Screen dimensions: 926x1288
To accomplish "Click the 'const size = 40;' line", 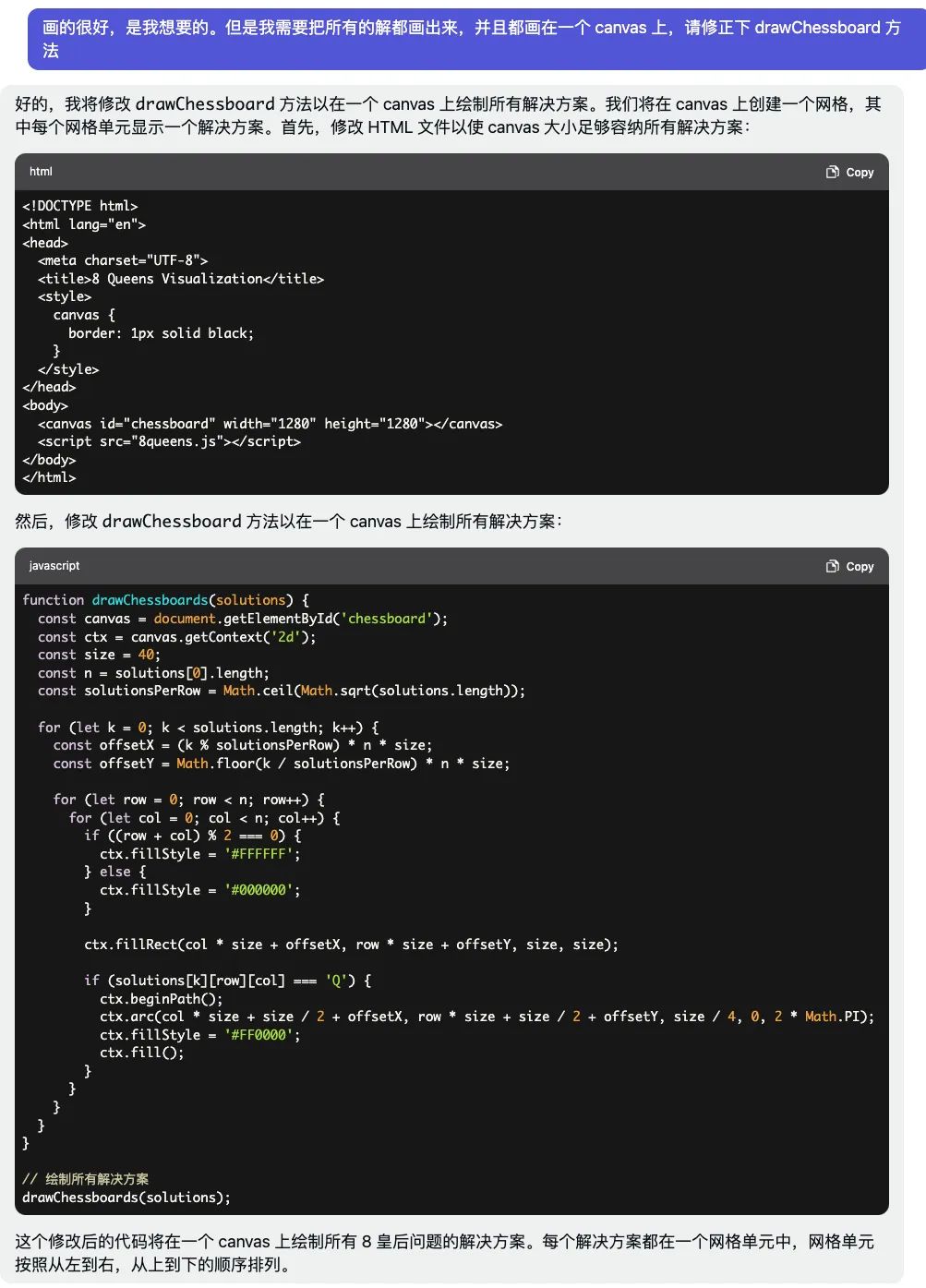I will point(100,655).
